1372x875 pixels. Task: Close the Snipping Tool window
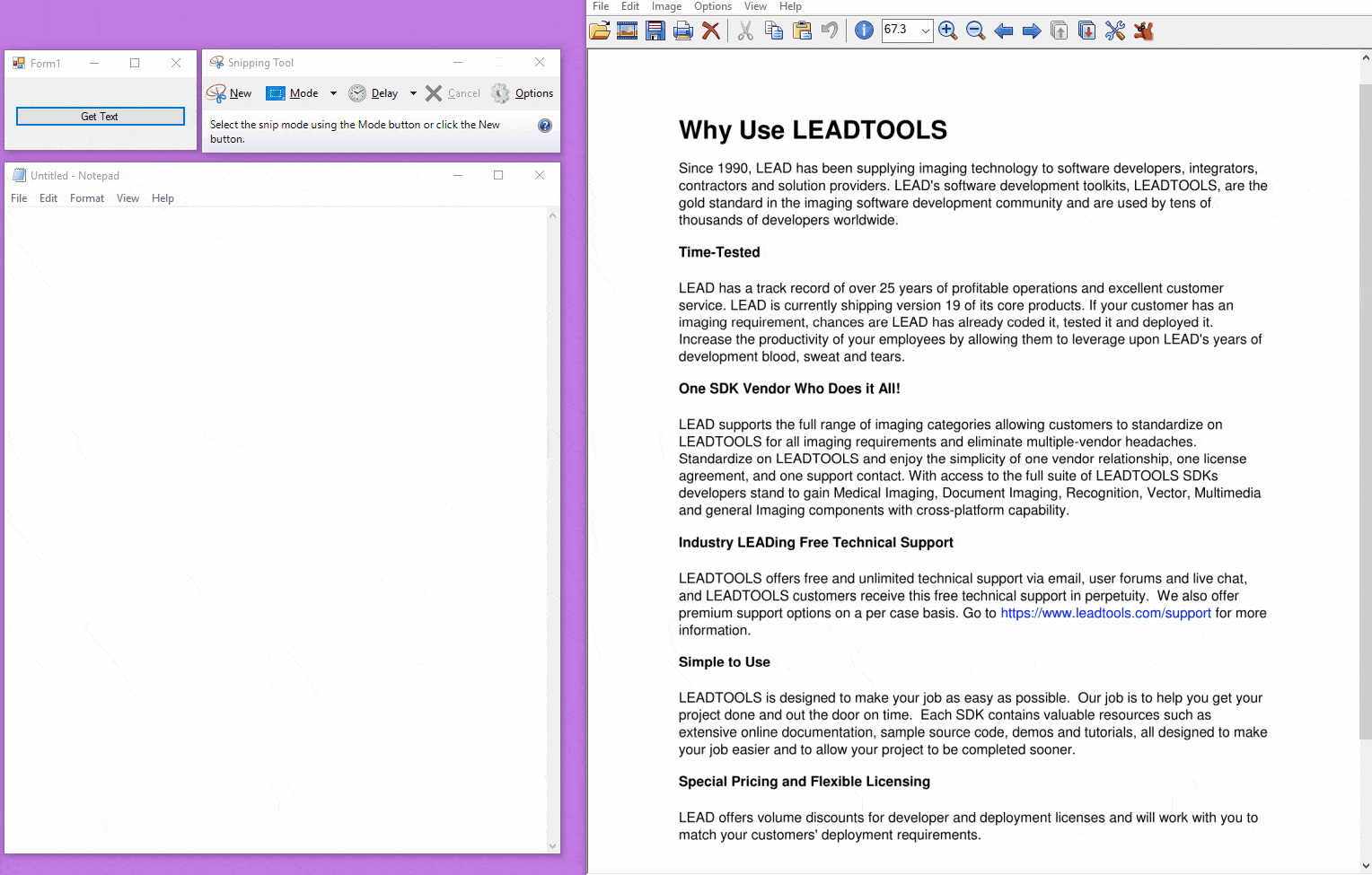[x=540, y=62]
